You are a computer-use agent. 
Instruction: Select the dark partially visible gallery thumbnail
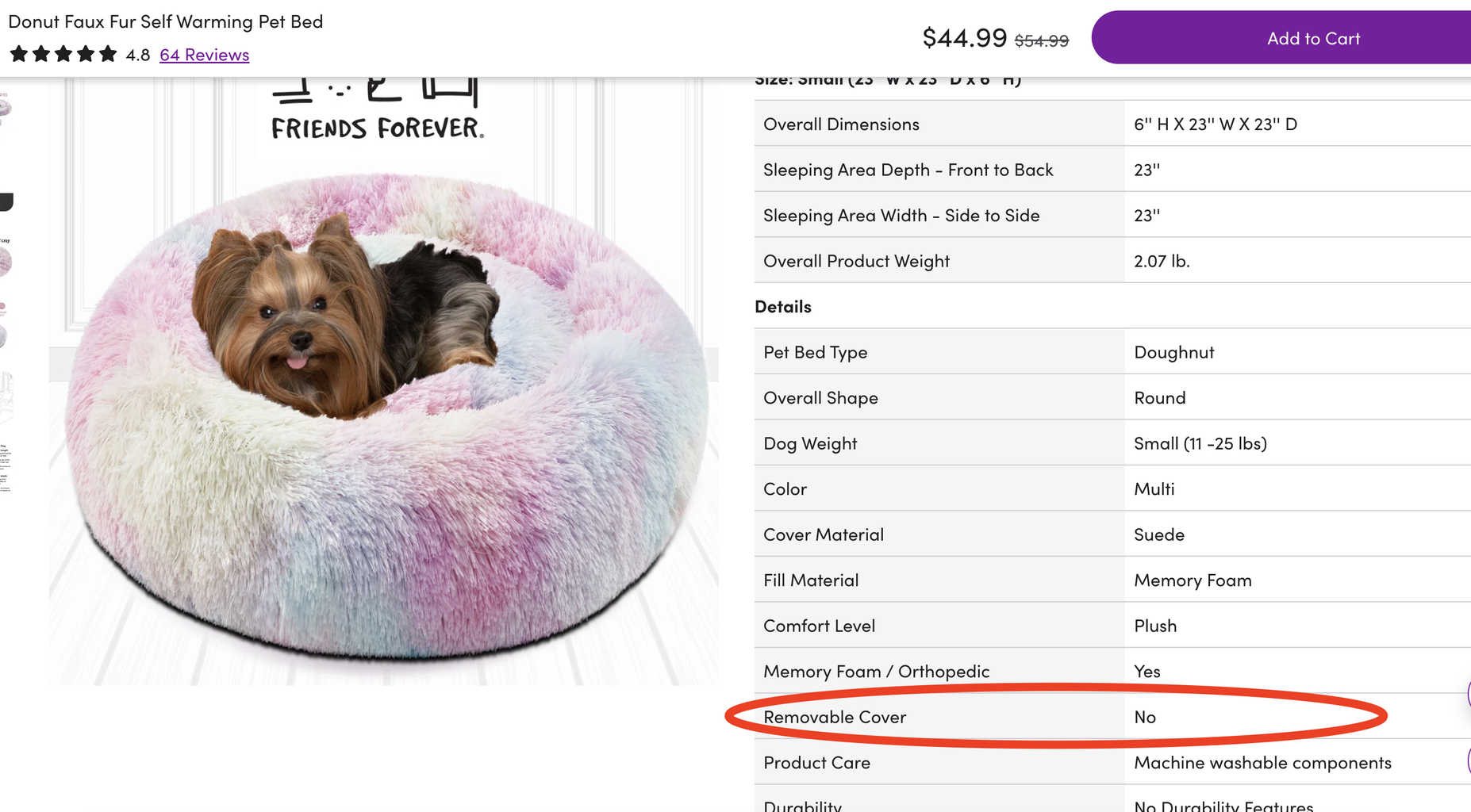tap(6, 201)
